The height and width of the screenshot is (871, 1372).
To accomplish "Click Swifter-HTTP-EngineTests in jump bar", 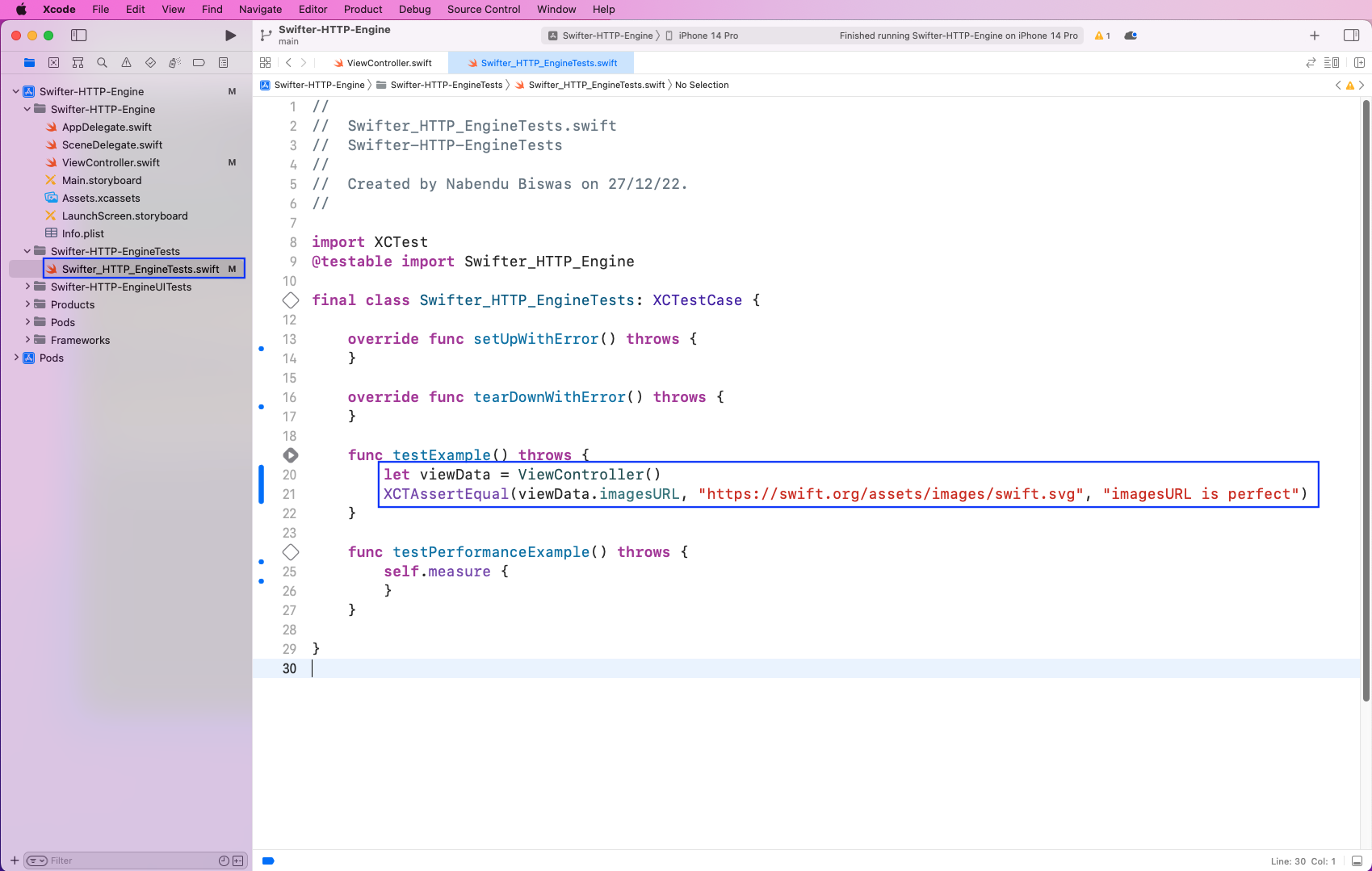I will pyautogui.click(x=439, y=85).
